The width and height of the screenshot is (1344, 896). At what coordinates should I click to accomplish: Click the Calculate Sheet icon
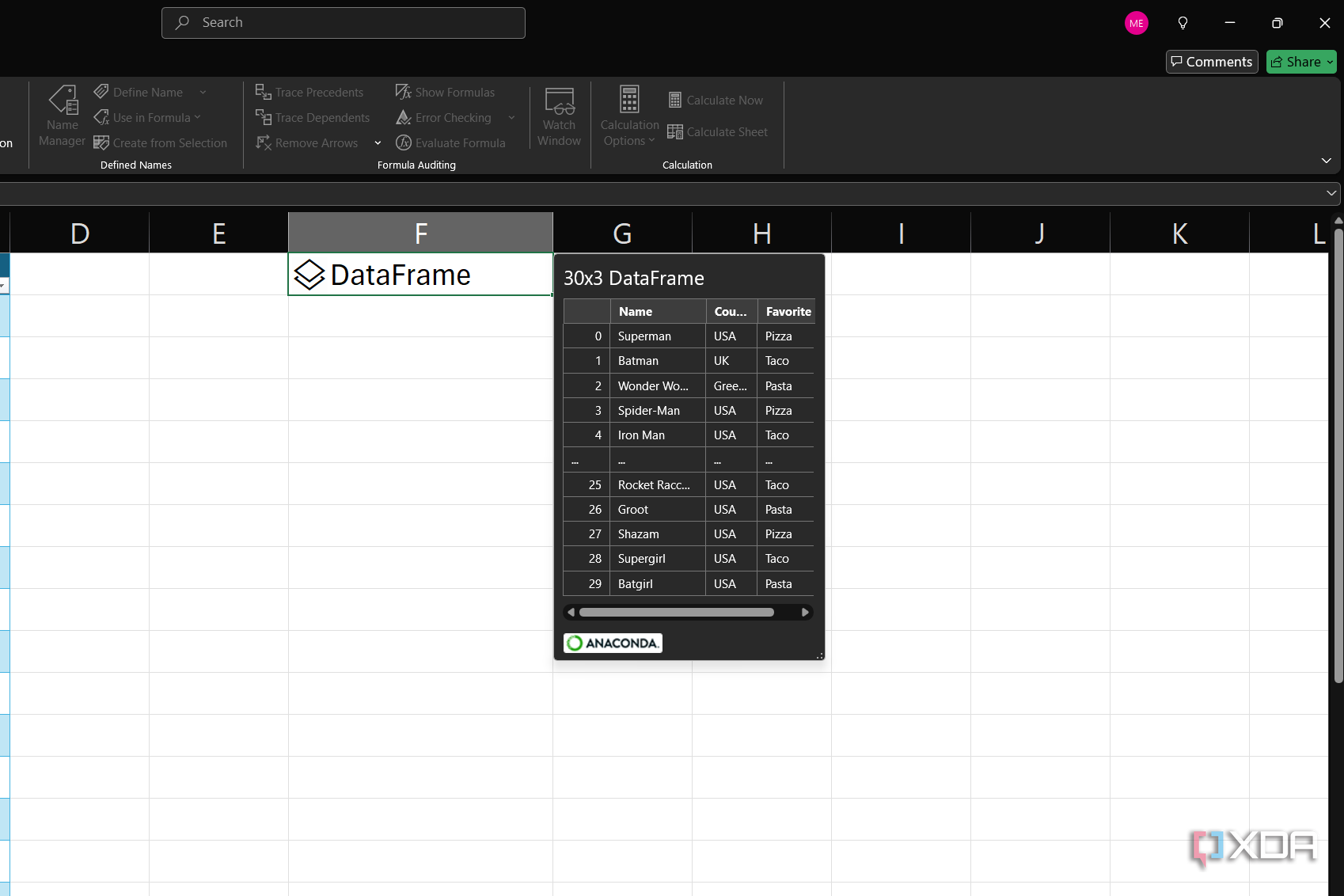(x=675, y=131)
